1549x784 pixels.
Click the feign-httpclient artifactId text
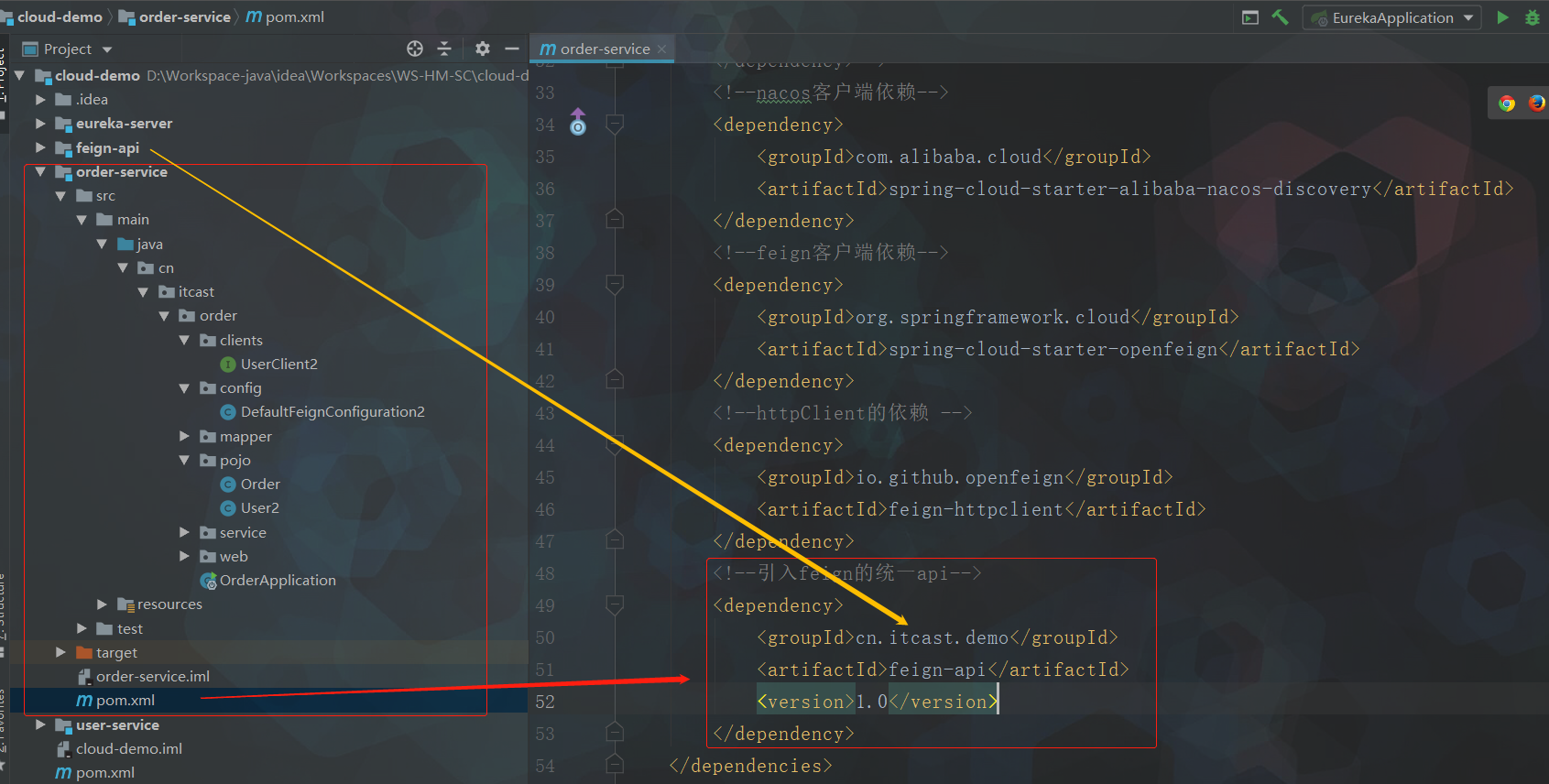tap(976, 509)
